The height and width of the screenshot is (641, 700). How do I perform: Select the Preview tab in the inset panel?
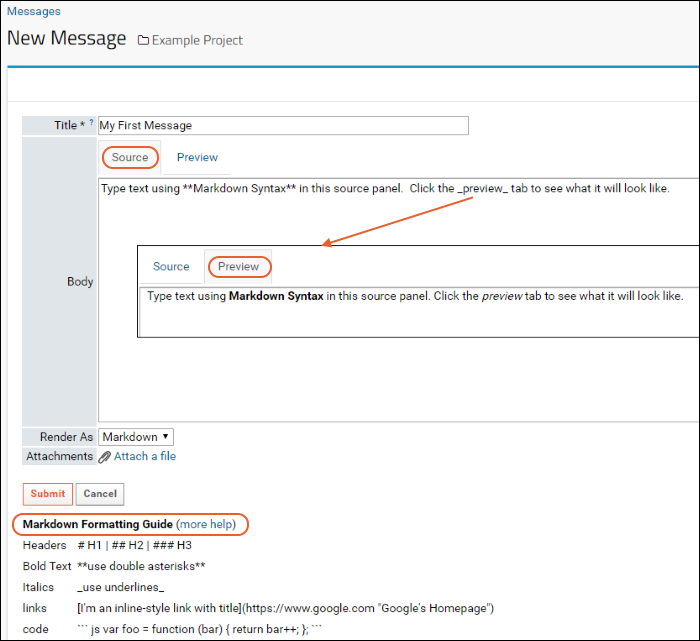[x=239, y=266]
